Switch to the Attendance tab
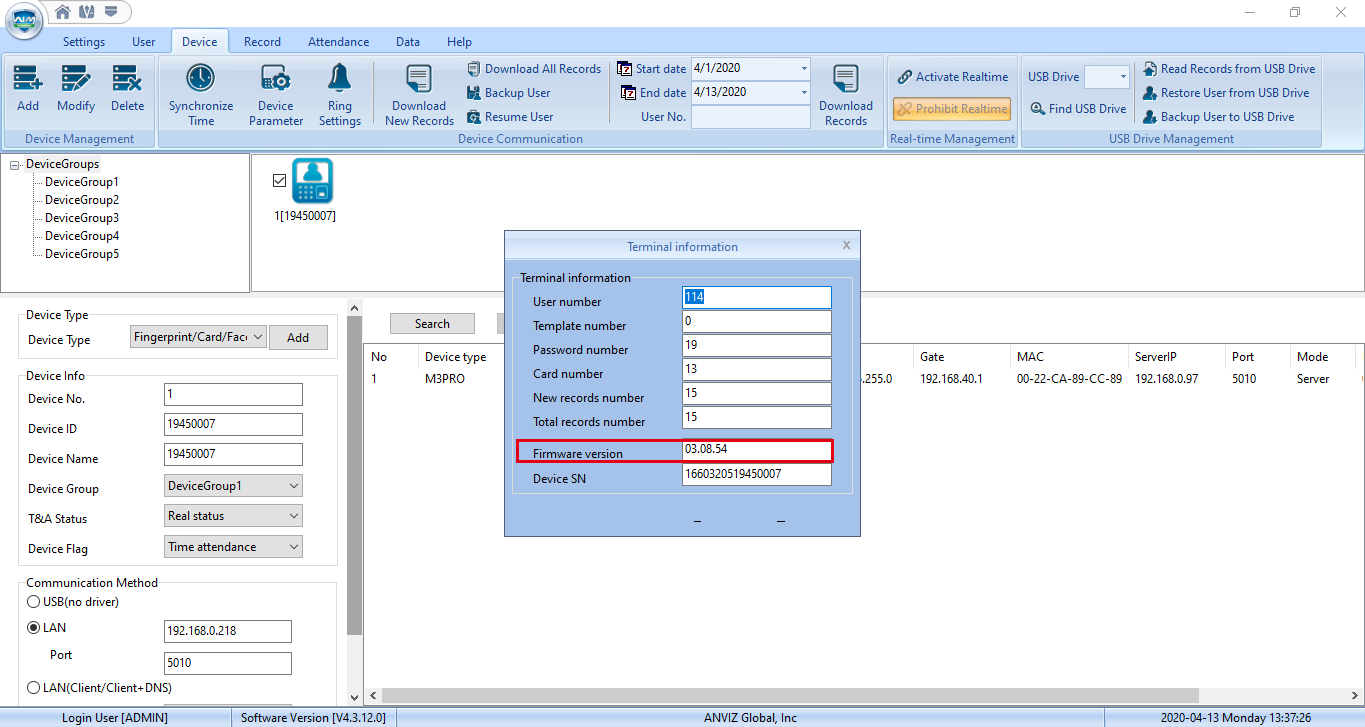Viewport: 1365px width, 727px height. pos(338,42)
